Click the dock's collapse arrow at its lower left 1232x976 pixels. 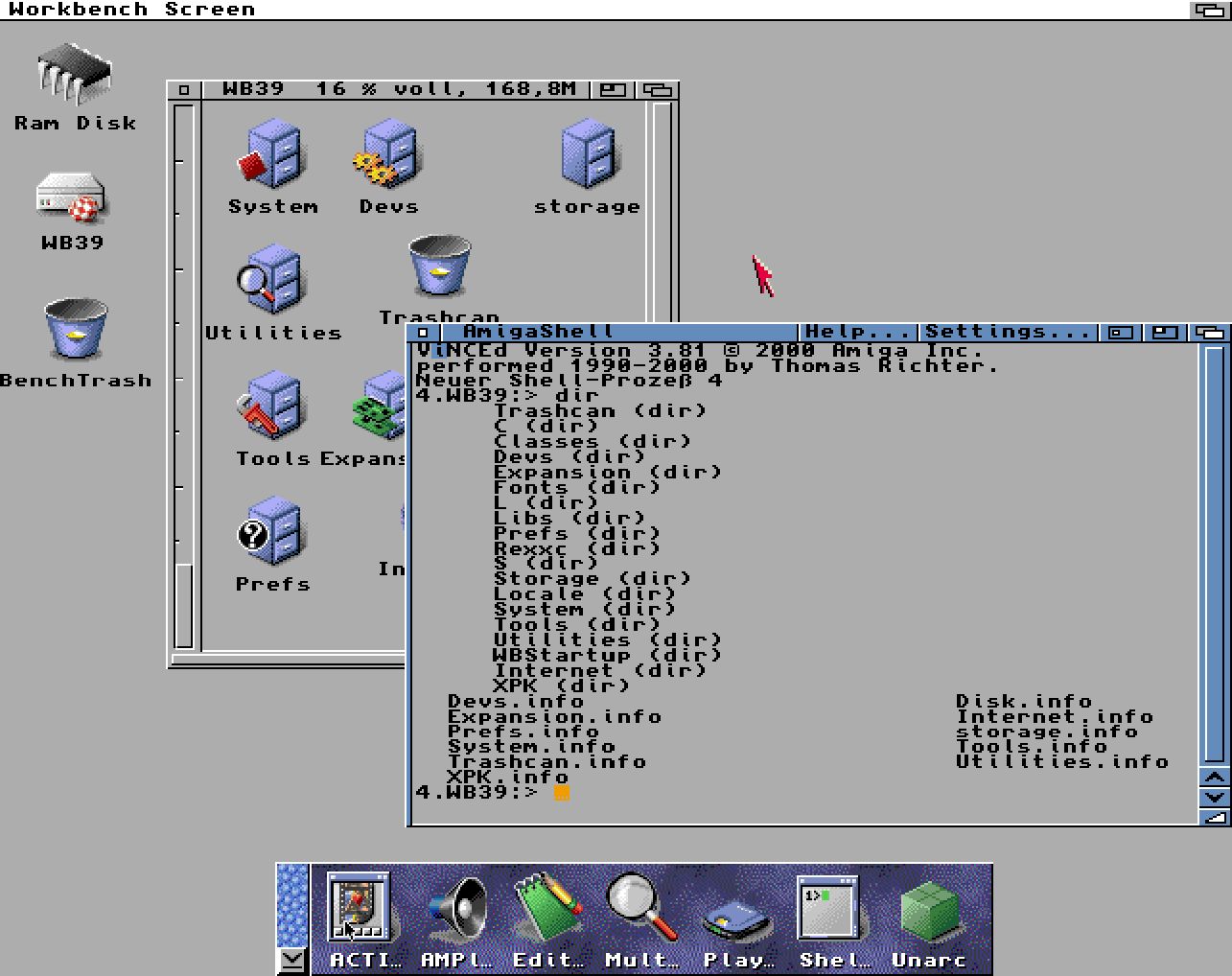tap(292, 960)
